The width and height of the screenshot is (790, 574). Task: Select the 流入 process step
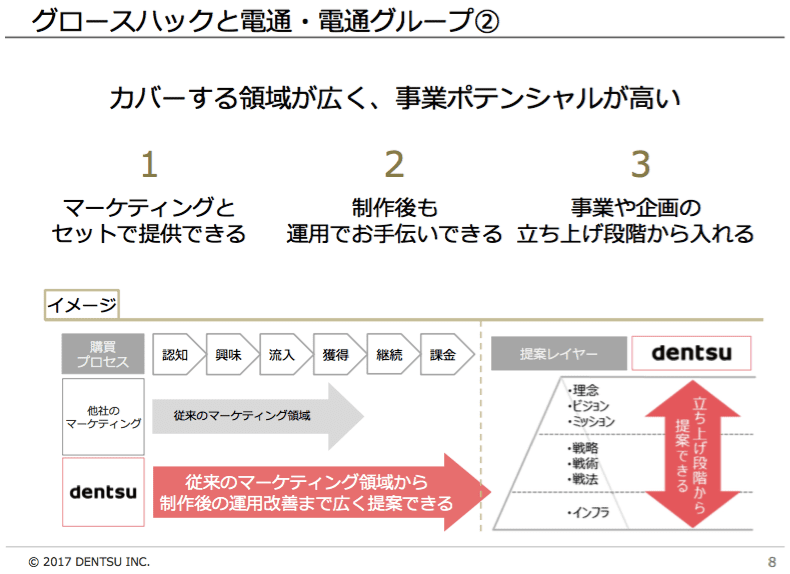click(285, 354)
